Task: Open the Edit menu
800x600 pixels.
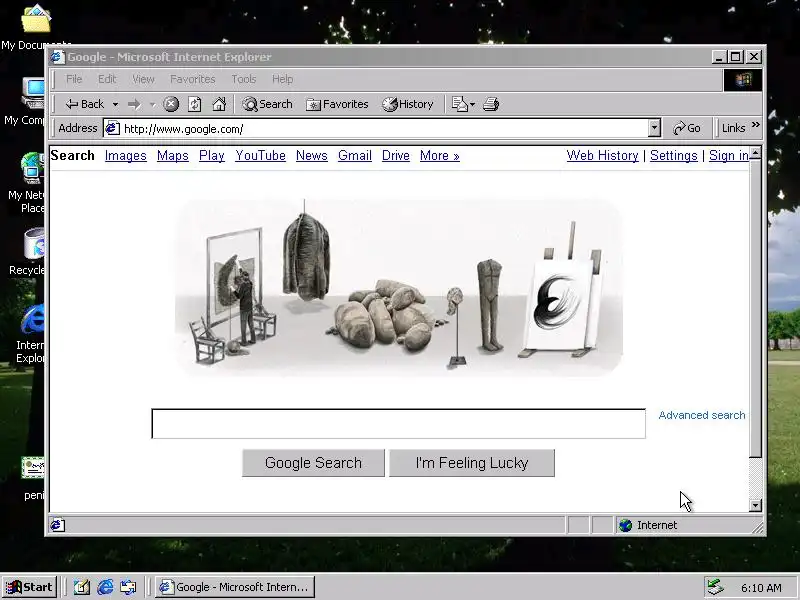Action: coord(107,79)
